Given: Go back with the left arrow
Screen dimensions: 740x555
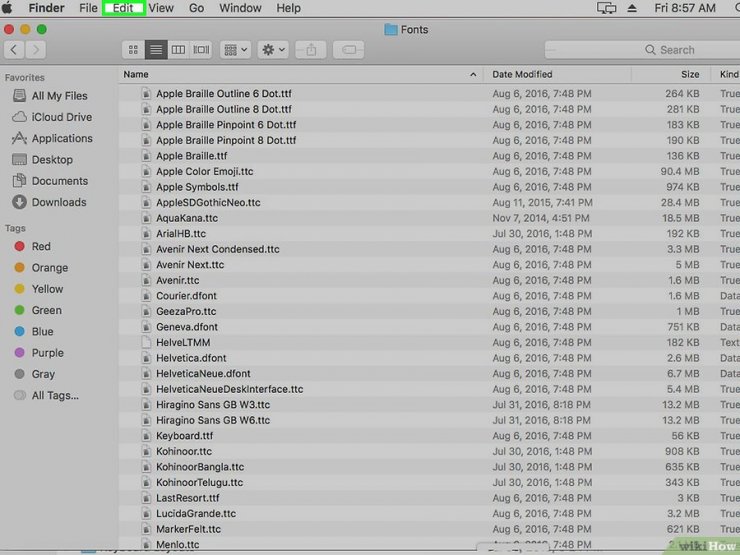Looking at the screenshot, I should tap(14, 50).
